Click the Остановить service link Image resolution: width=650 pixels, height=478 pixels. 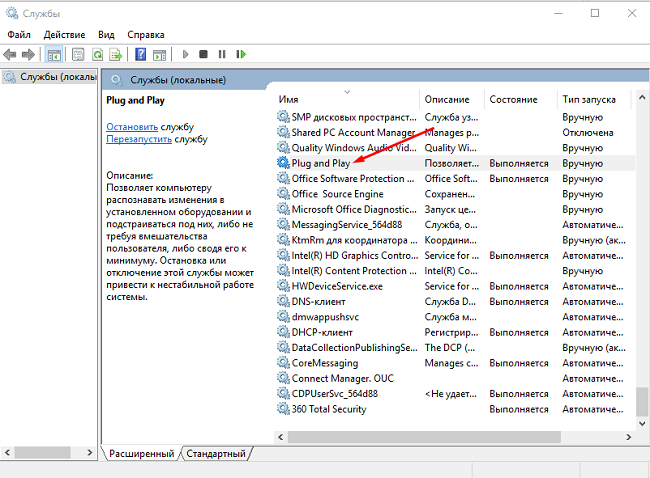click(x=132, y=127)
